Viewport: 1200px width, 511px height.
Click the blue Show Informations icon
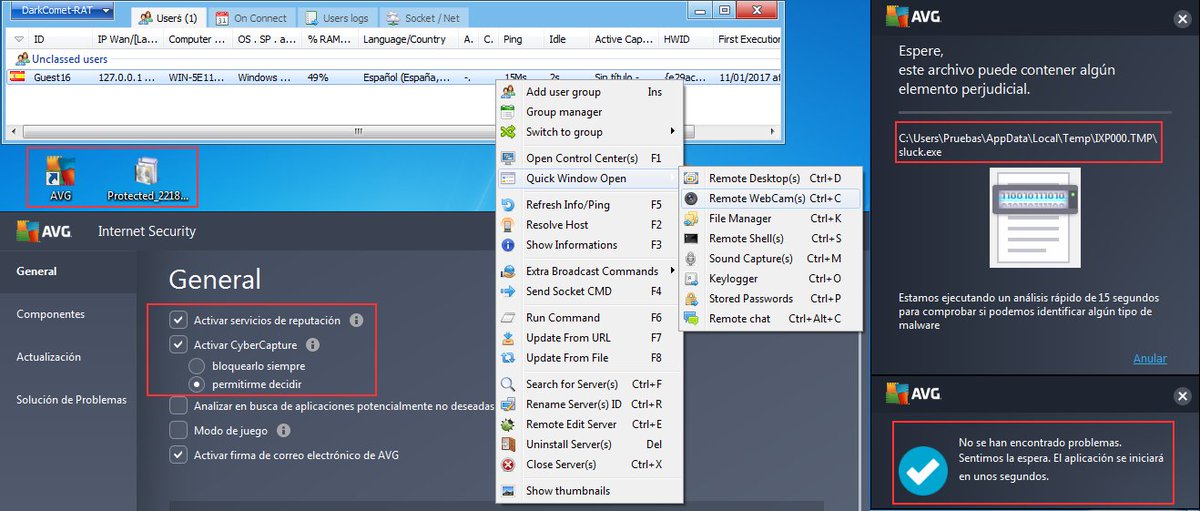(508, 245)
